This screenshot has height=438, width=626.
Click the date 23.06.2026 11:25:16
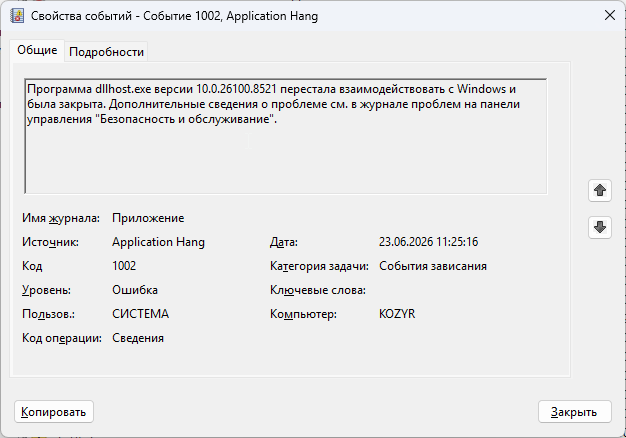coord(428,242)
